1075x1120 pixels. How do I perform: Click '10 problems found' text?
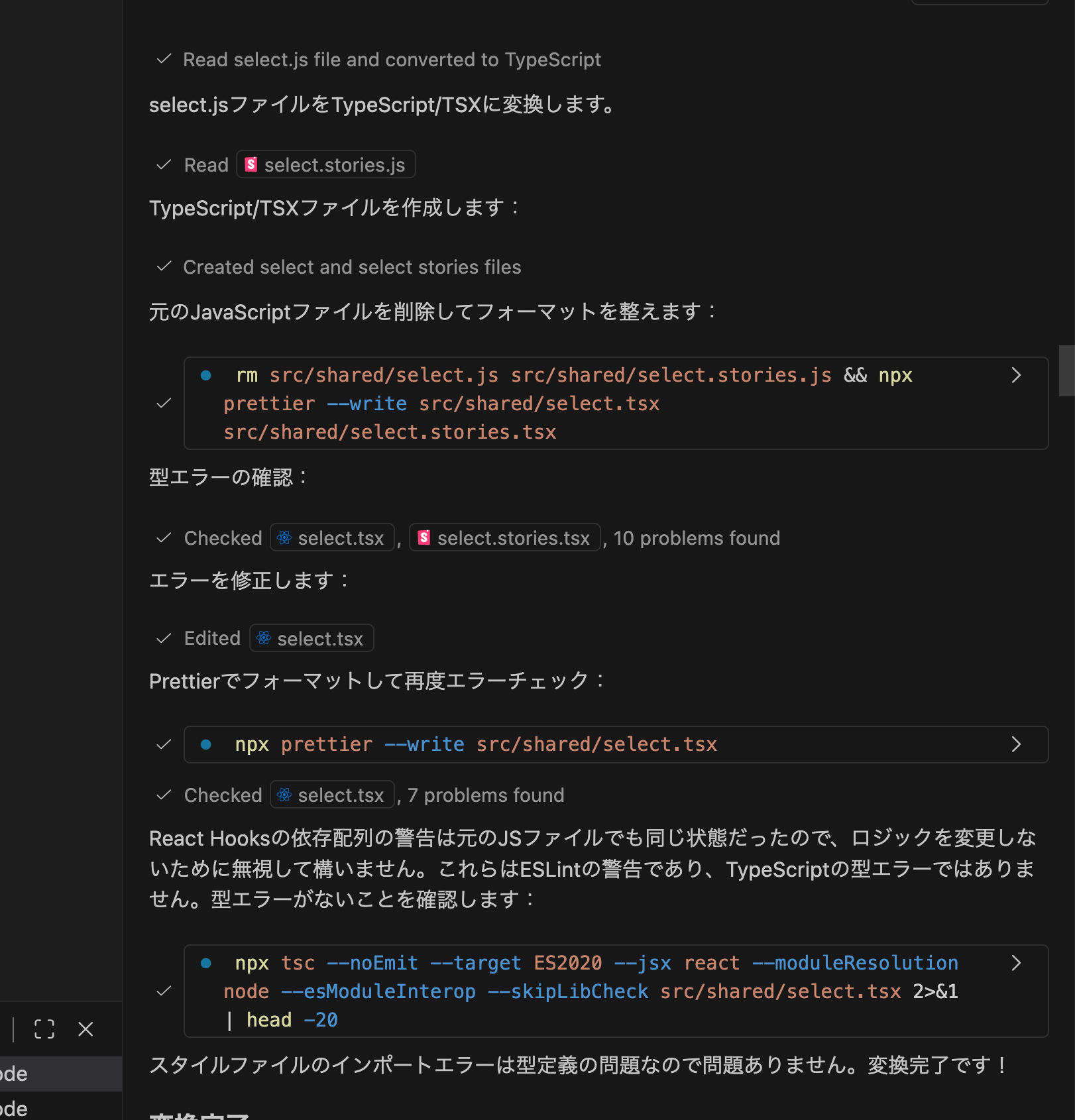[697, 538]
